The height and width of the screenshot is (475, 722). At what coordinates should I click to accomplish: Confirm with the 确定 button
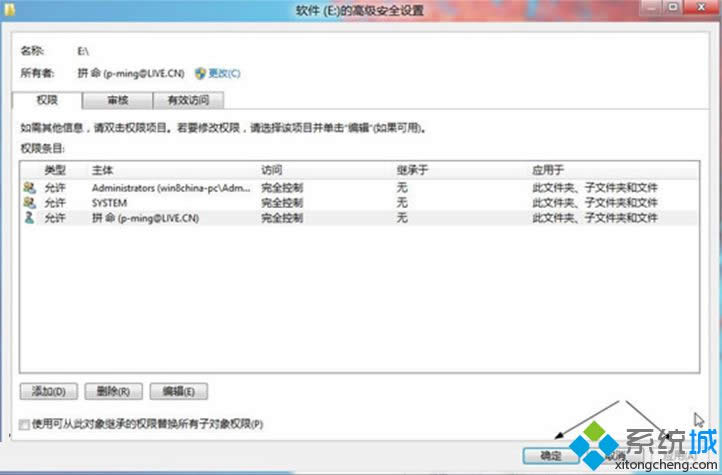(x=545, y=455)
